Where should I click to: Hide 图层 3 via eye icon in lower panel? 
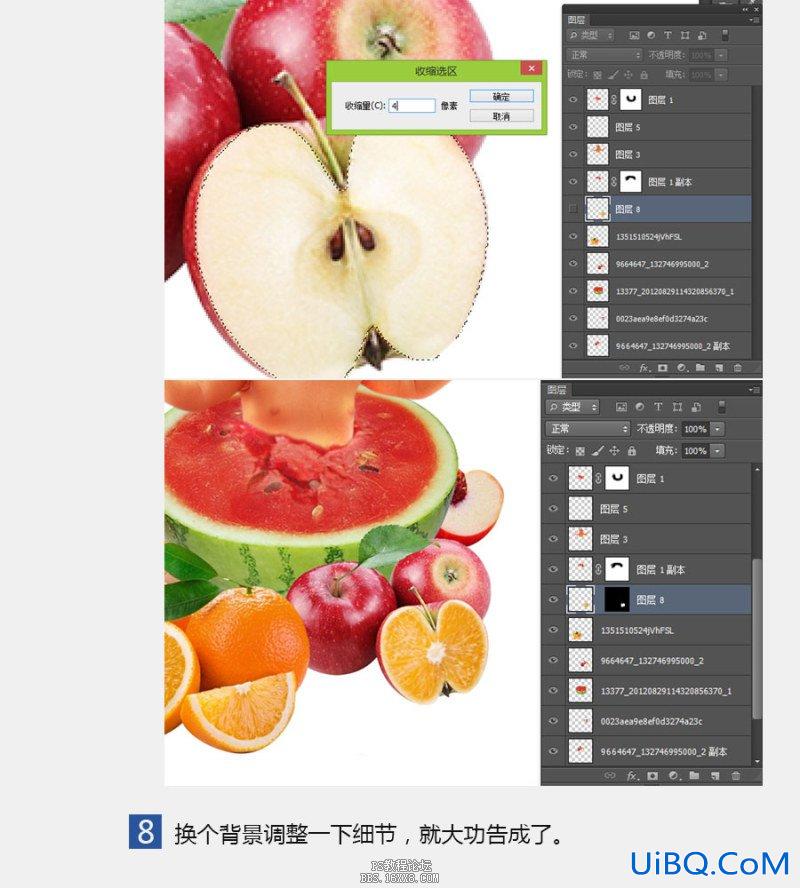[553, 539]
